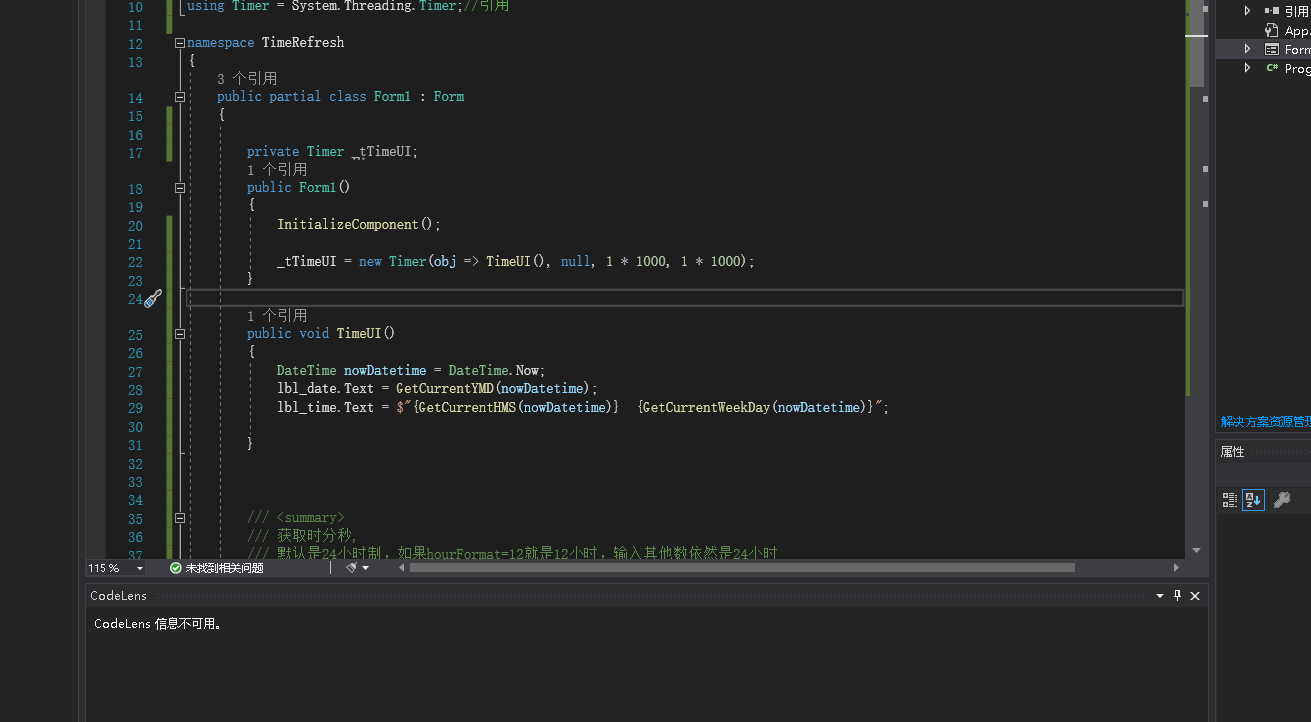Viewport: 1311px width, 722px height.
Task: Click the references node icon in Solution Explorer
Action: click(x=1272, y=11)
